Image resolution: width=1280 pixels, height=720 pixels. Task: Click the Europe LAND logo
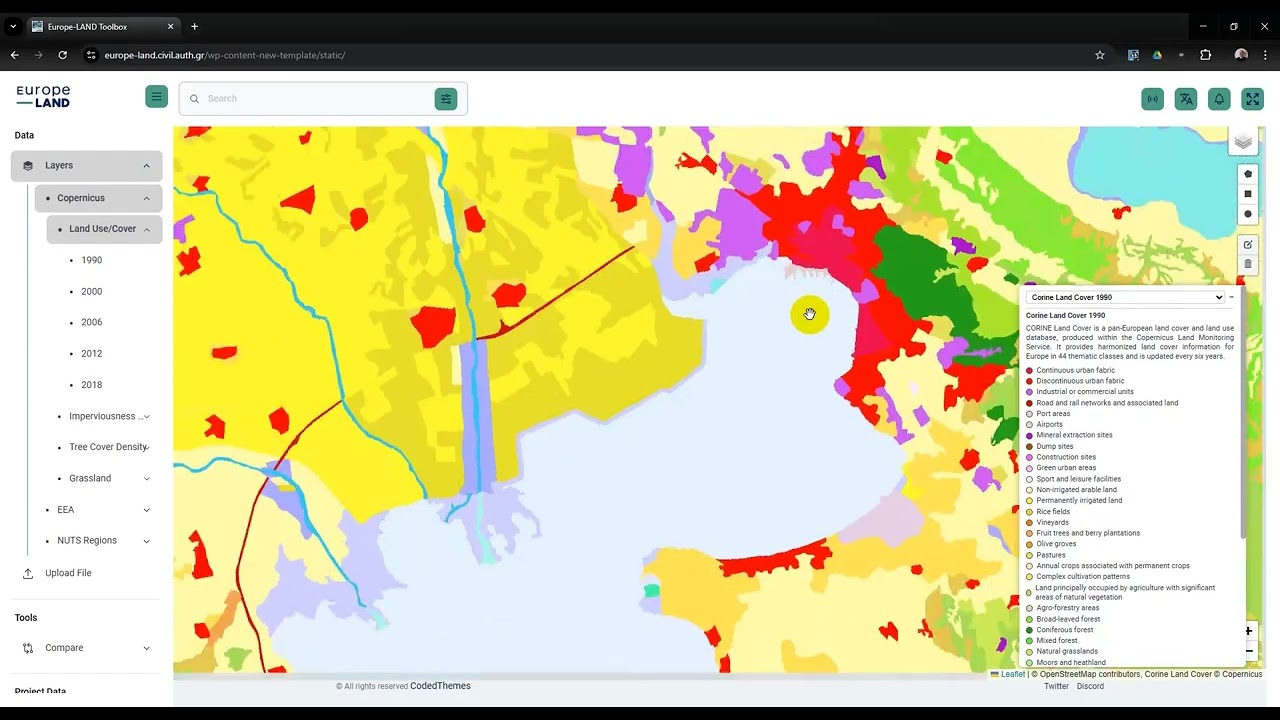click(43, 96)
